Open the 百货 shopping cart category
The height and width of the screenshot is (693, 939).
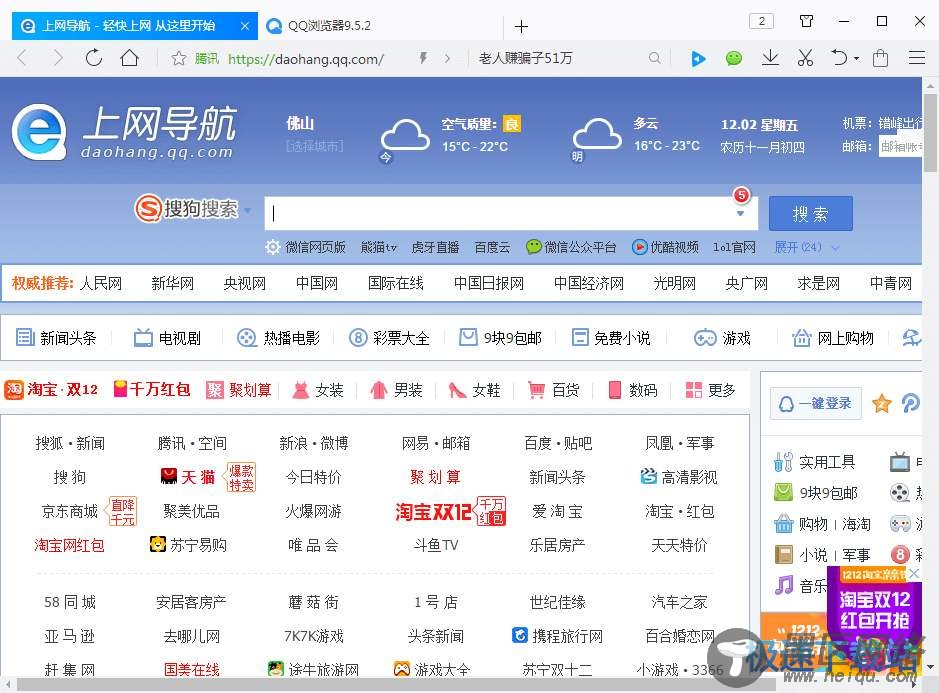tap(554, 390)
